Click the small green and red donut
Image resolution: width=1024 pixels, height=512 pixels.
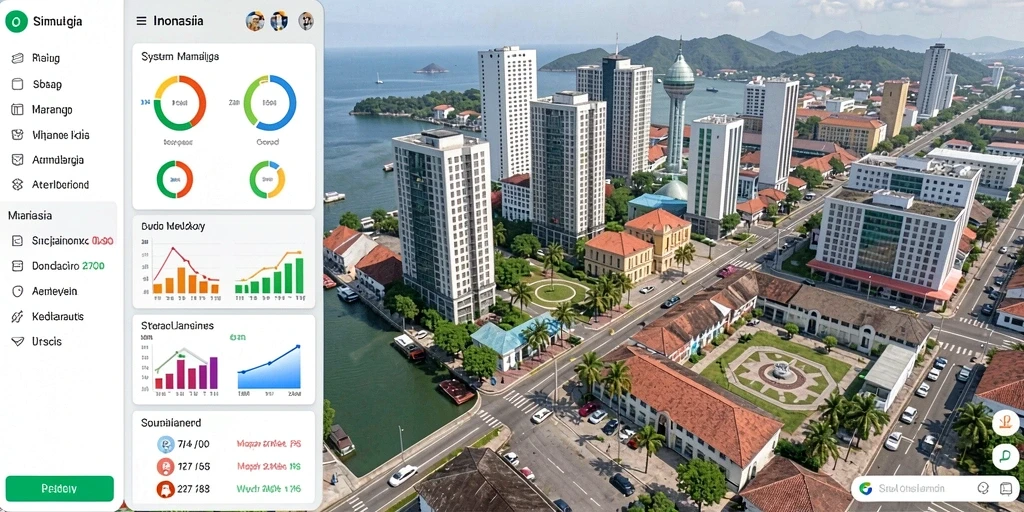pyautogui.click(x=174, y=179)
